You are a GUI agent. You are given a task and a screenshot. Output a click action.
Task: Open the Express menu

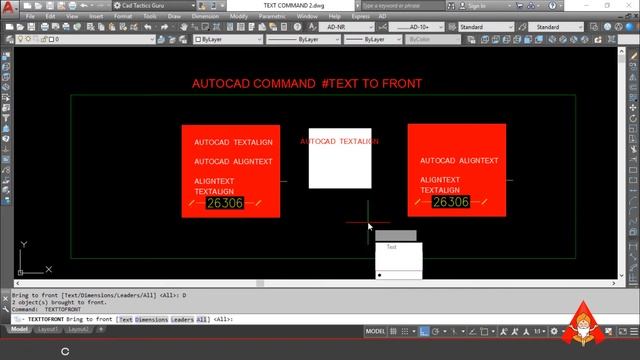point(360,16)
